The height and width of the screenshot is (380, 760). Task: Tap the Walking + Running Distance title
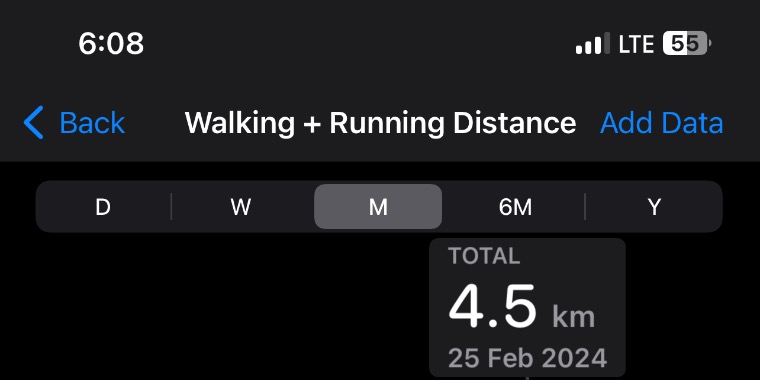click(380, 123)
